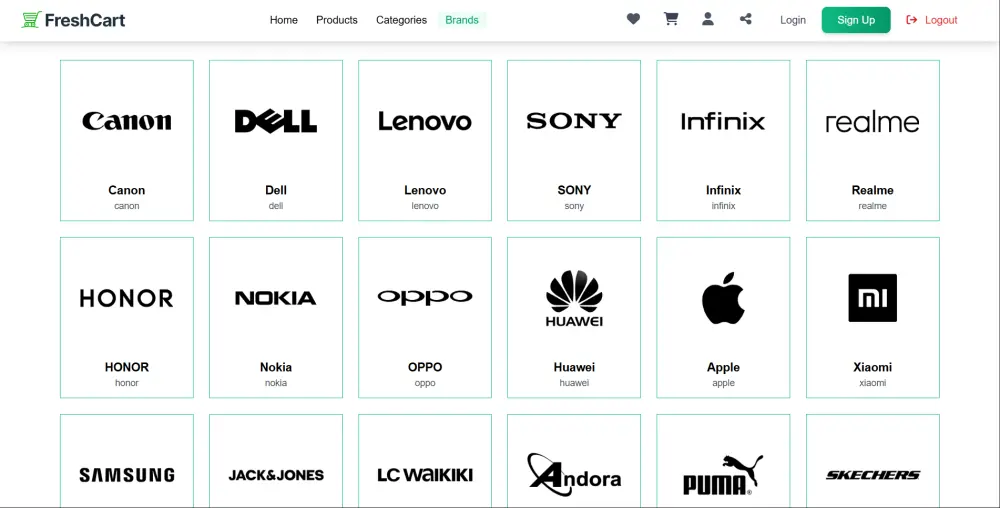Choose the Samsung brand card
This screenshot has height=508, width=1000.
[x=127, y=461]
